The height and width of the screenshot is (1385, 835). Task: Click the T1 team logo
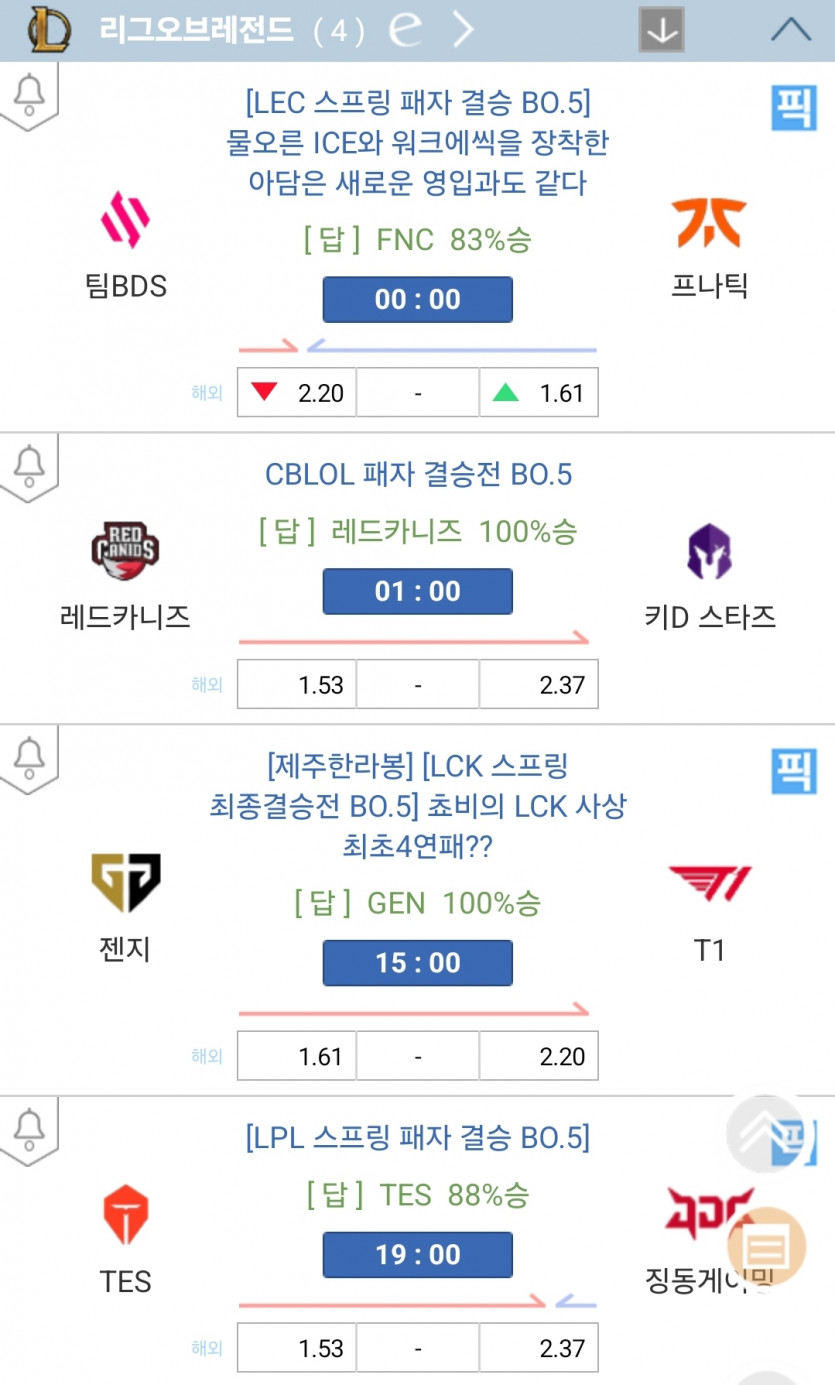coord(709,884)
